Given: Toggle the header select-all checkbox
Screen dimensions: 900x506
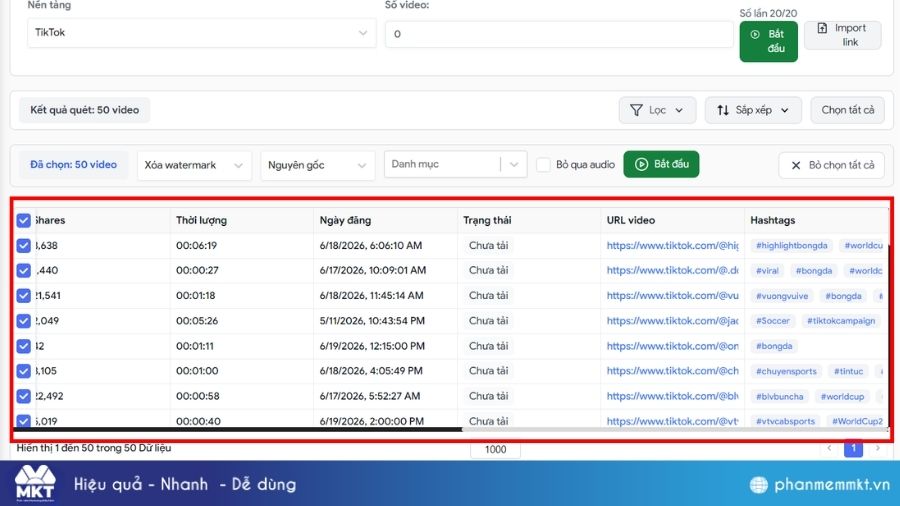Looking at the screenshot, I should click(24, 220).
